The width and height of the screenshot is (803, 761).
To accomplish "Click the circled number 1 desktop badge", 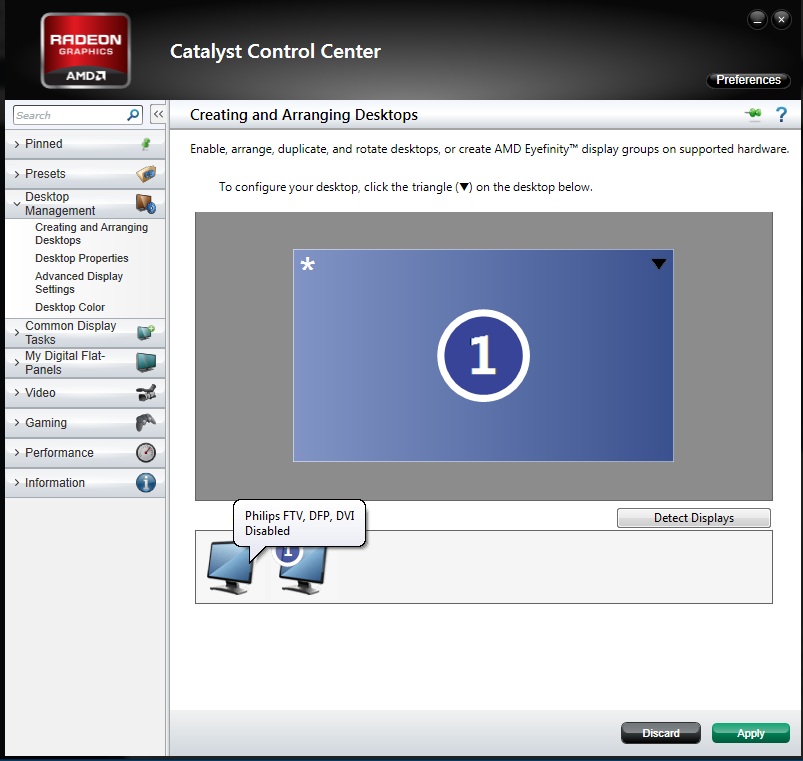I will (483, 355).
